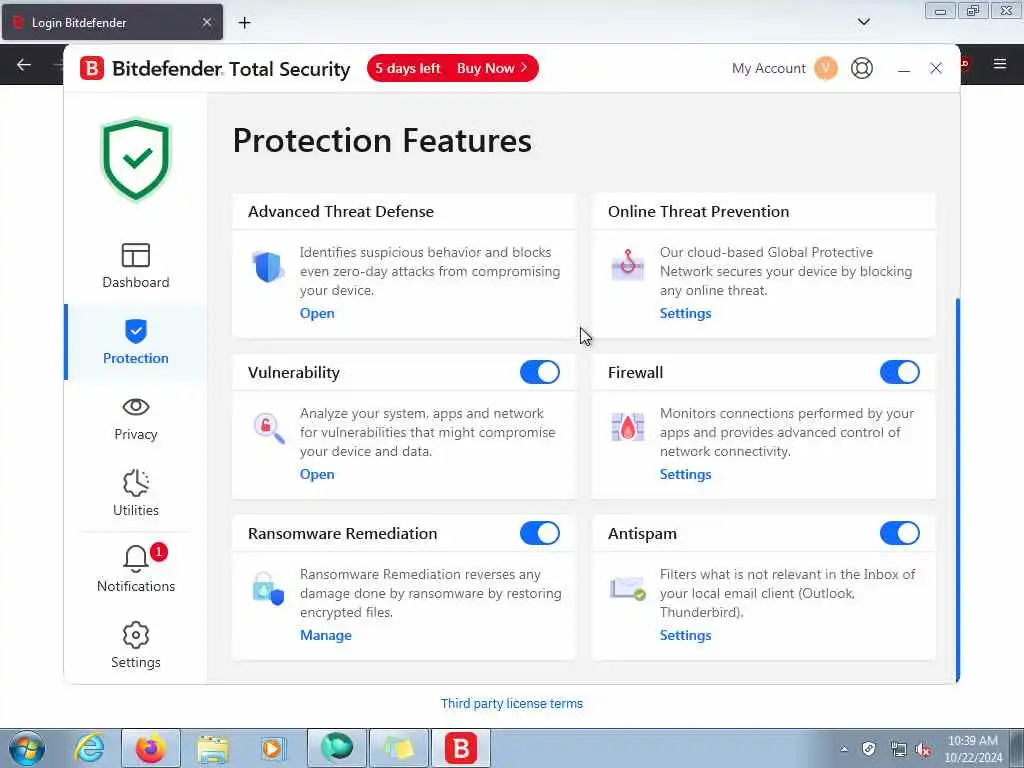The image size is (1024, 768).
Task: Open the Vulnerability feature link
Action: pos(317,474)
